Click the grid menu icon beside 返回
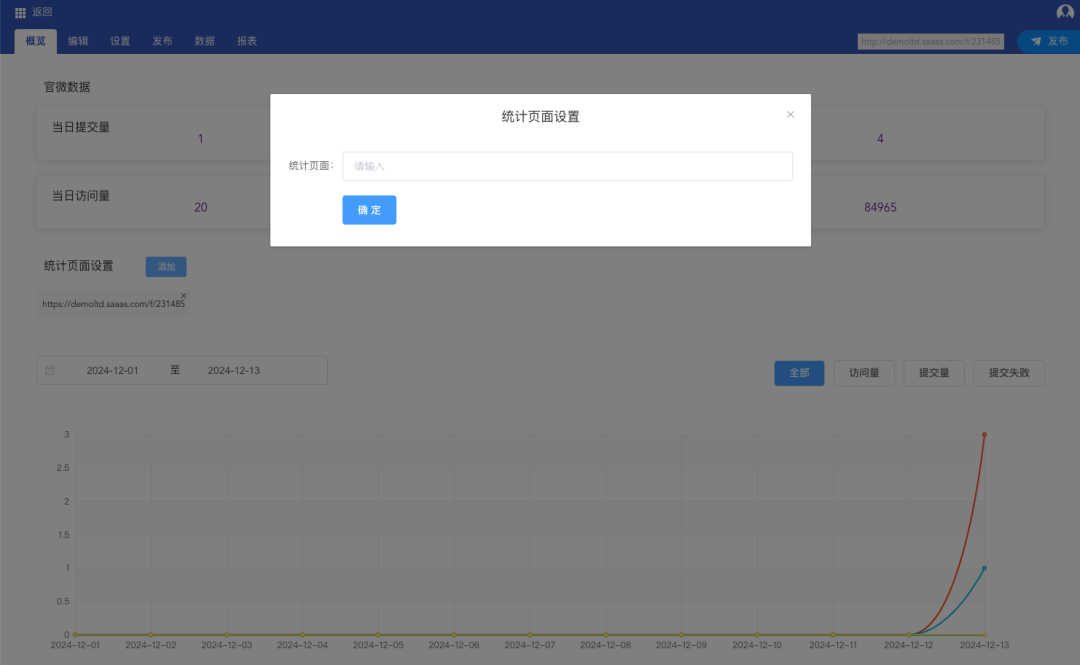 tap(20, 12)
